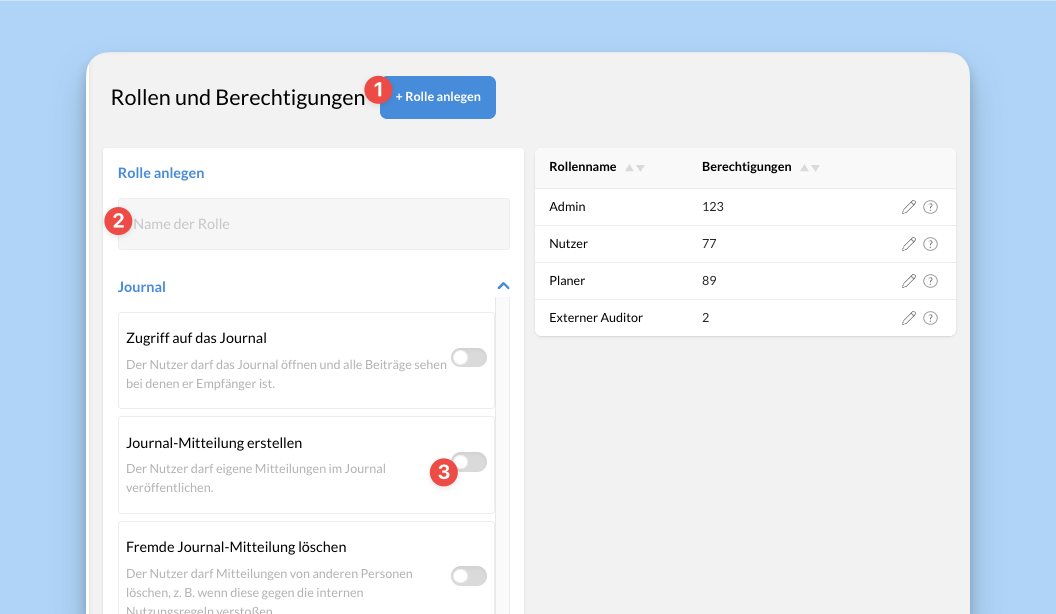Focus the 'Name der Rolle' input field
The width and height of the screenshot is (1056, 614).
point(314,224)
